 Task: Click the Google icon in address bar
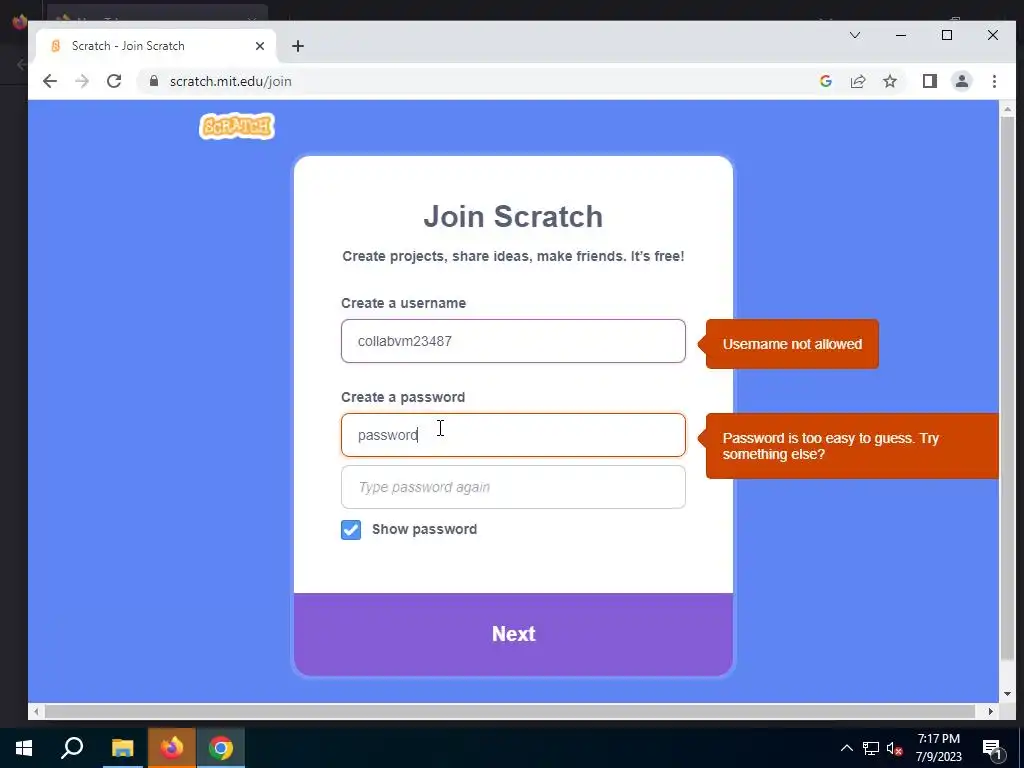[x=825, y=81]
